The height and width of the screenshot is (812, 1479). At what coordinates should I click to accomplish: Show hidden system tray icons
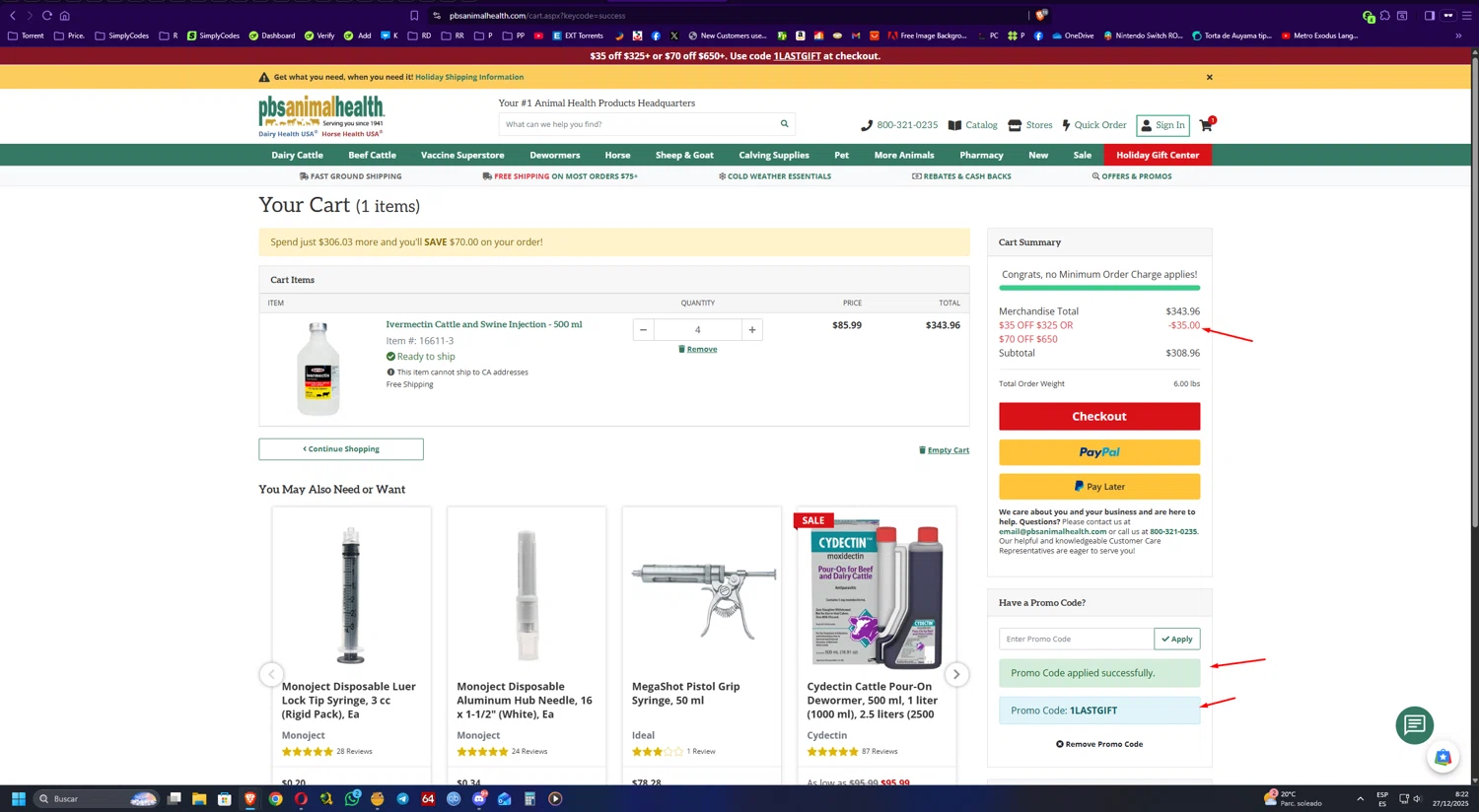click(x=1361, y=799)
